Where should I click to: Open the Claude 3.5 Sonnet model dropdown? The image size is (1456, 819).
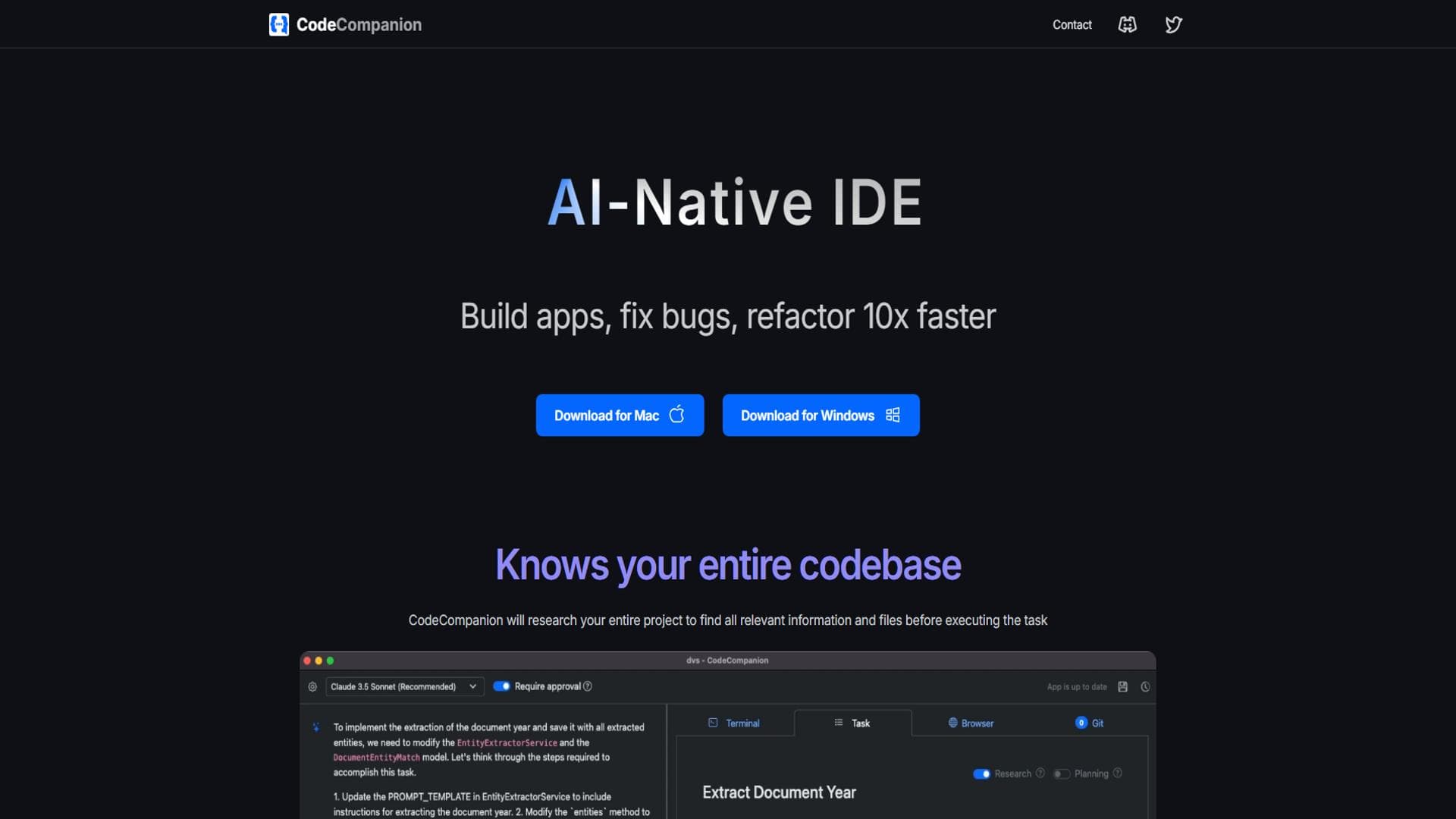[404, 686]
